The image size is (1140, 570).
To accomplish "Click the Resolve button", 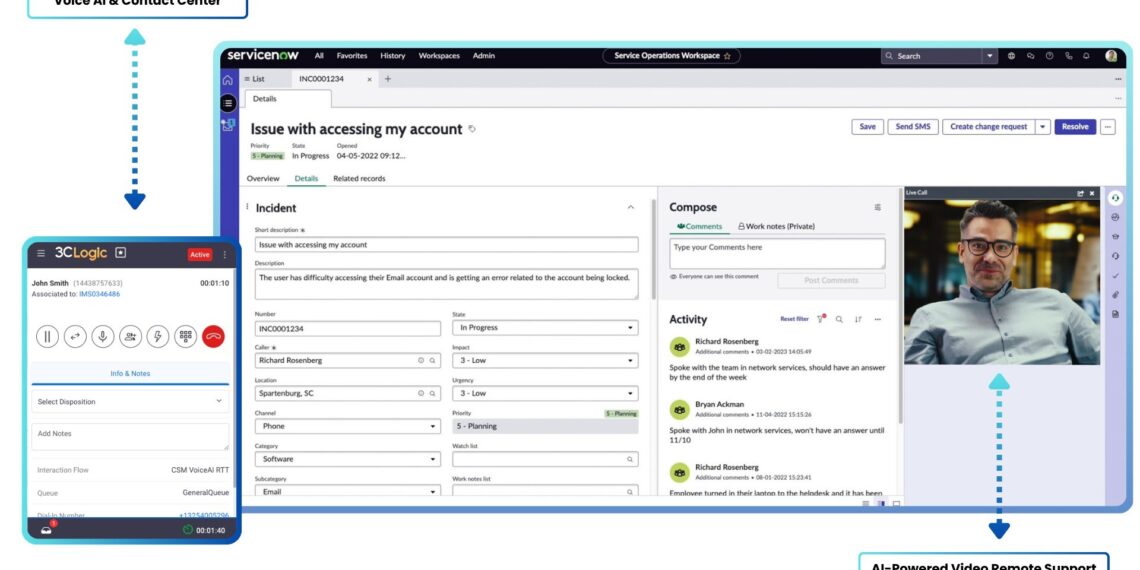I will 1075,127.
